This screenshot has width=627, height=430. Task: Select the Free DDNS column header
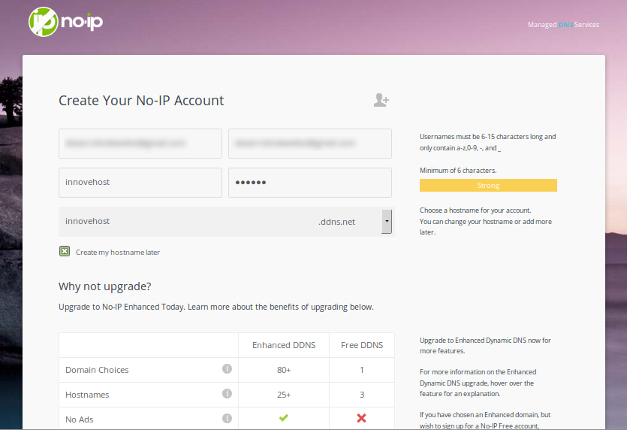[361, 345]
